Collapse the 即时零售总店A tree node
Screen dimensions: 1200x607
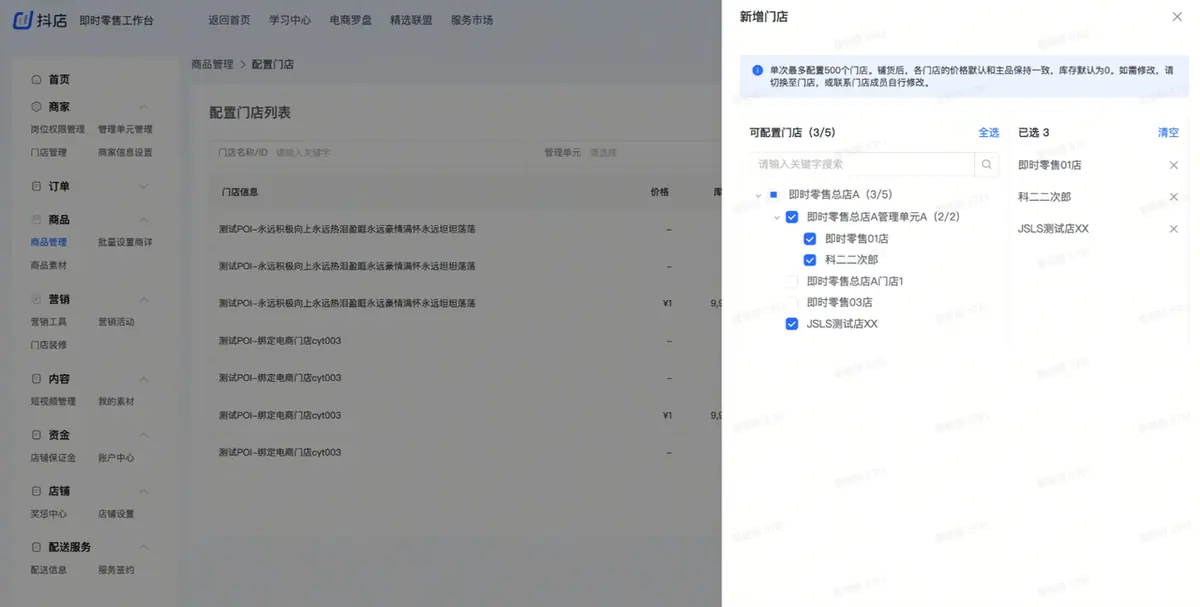click(758, 195)
